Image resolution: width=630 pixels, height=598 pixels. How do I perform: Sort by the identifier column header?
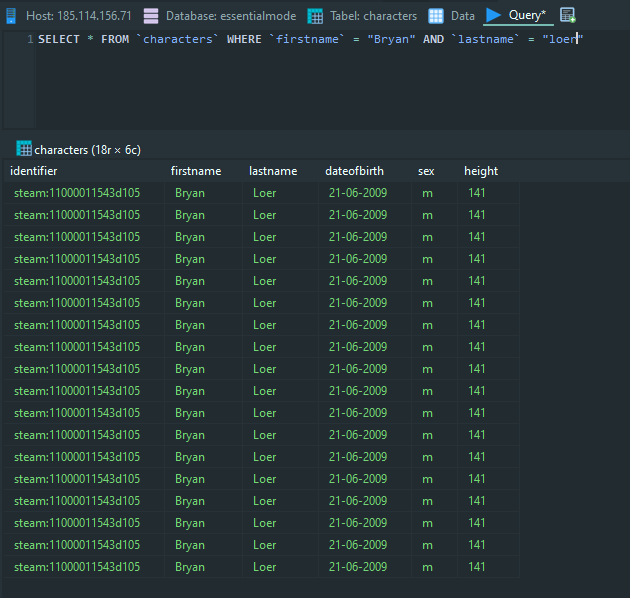coord(34,171)
